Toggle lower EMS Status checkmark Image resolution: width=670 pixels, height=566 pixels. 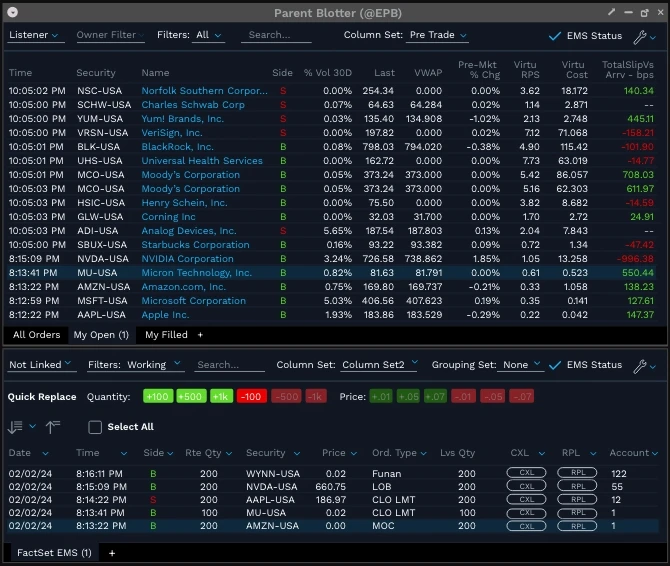click(555, 365)
